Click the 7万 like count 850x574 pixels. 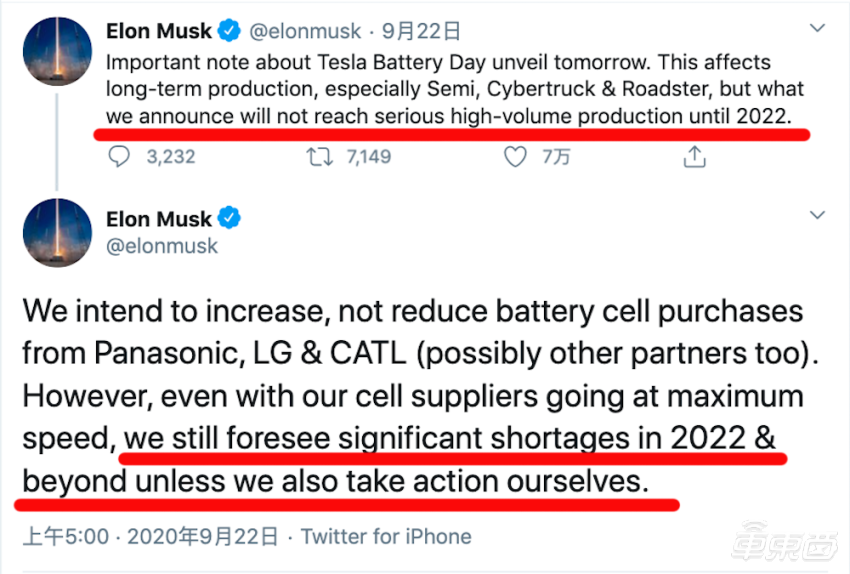tap(556, 157)
